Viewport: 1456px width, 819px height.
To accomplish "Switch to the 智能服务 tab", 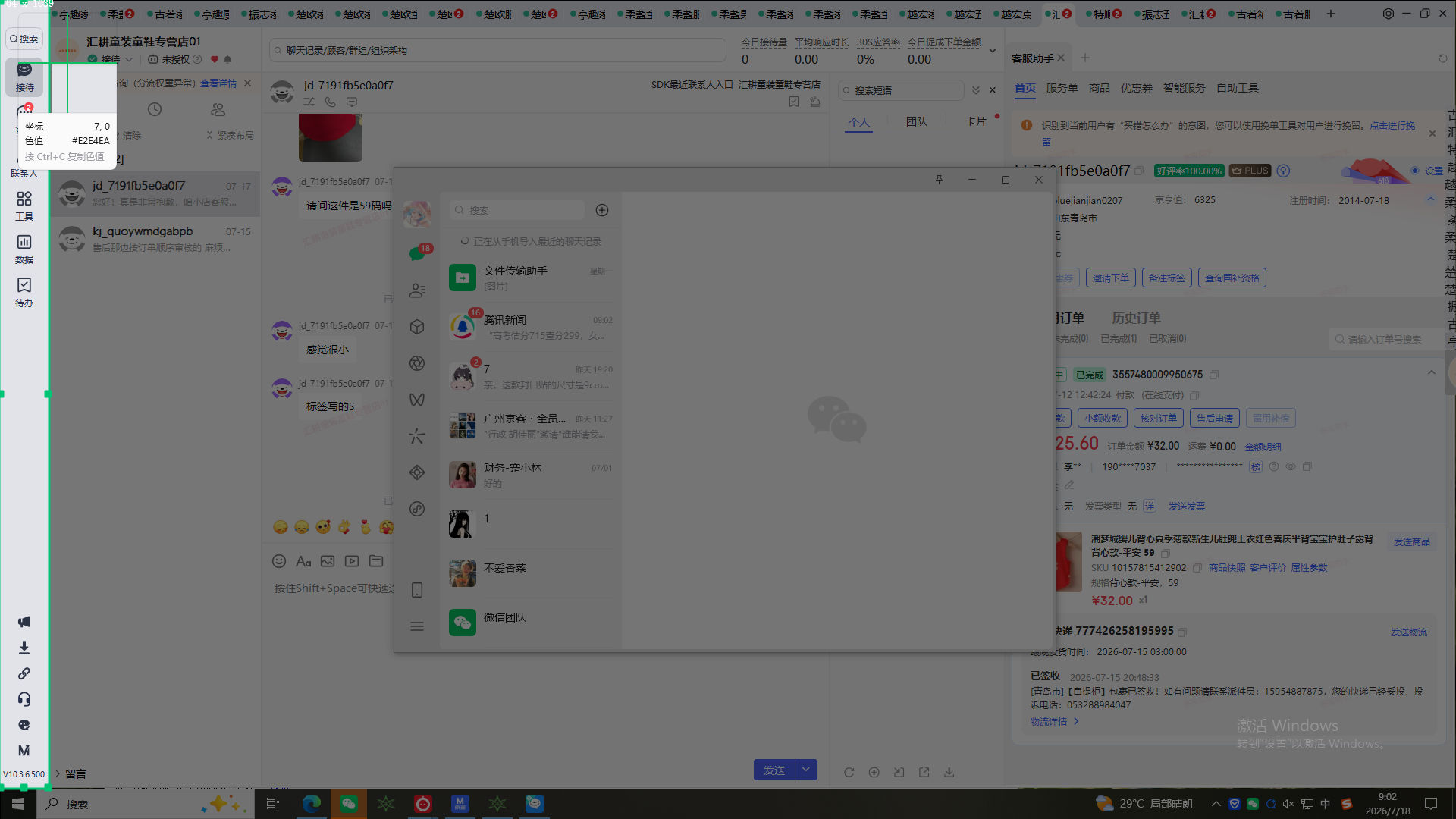I will click(x=1185, y=88).
